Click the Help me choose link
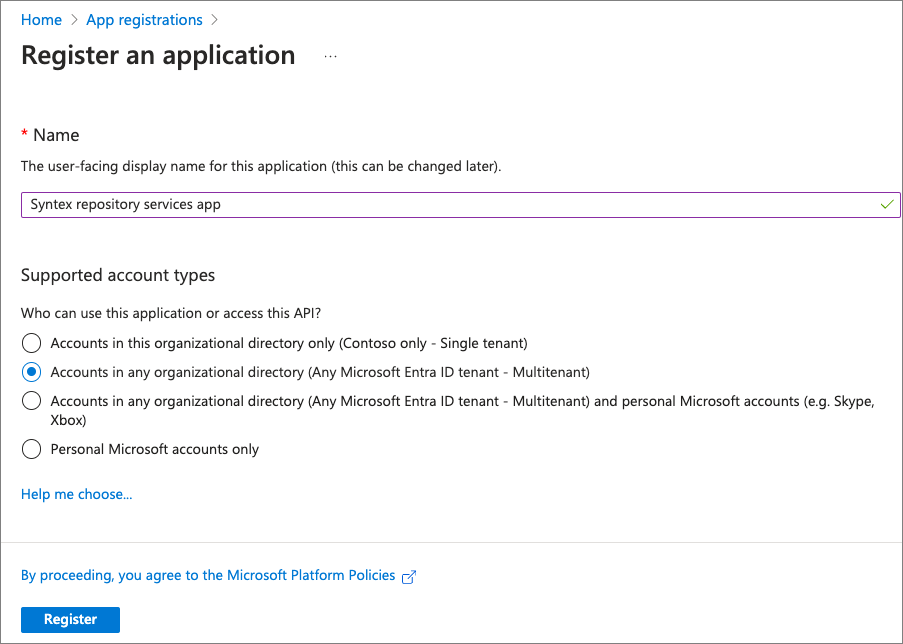The width and height of the screenshot is (903, 644). pos(76,494)
